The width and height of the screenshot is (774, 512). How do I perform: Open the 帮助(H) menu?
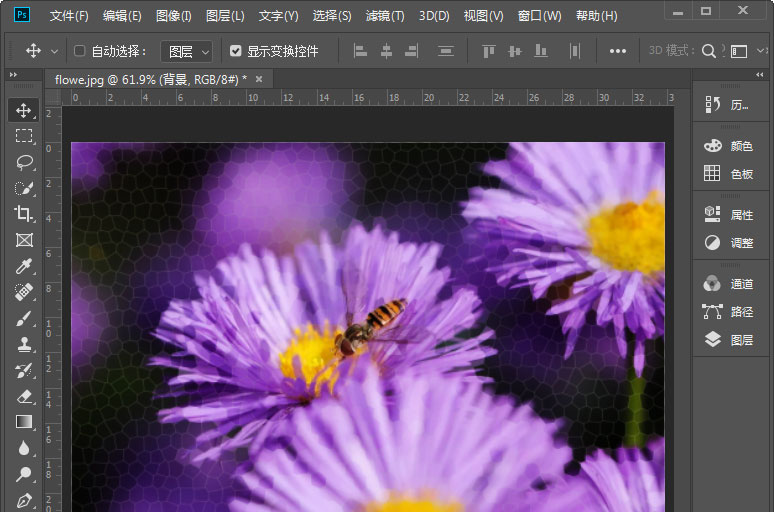pyautogui.click(x=597, y=16)
